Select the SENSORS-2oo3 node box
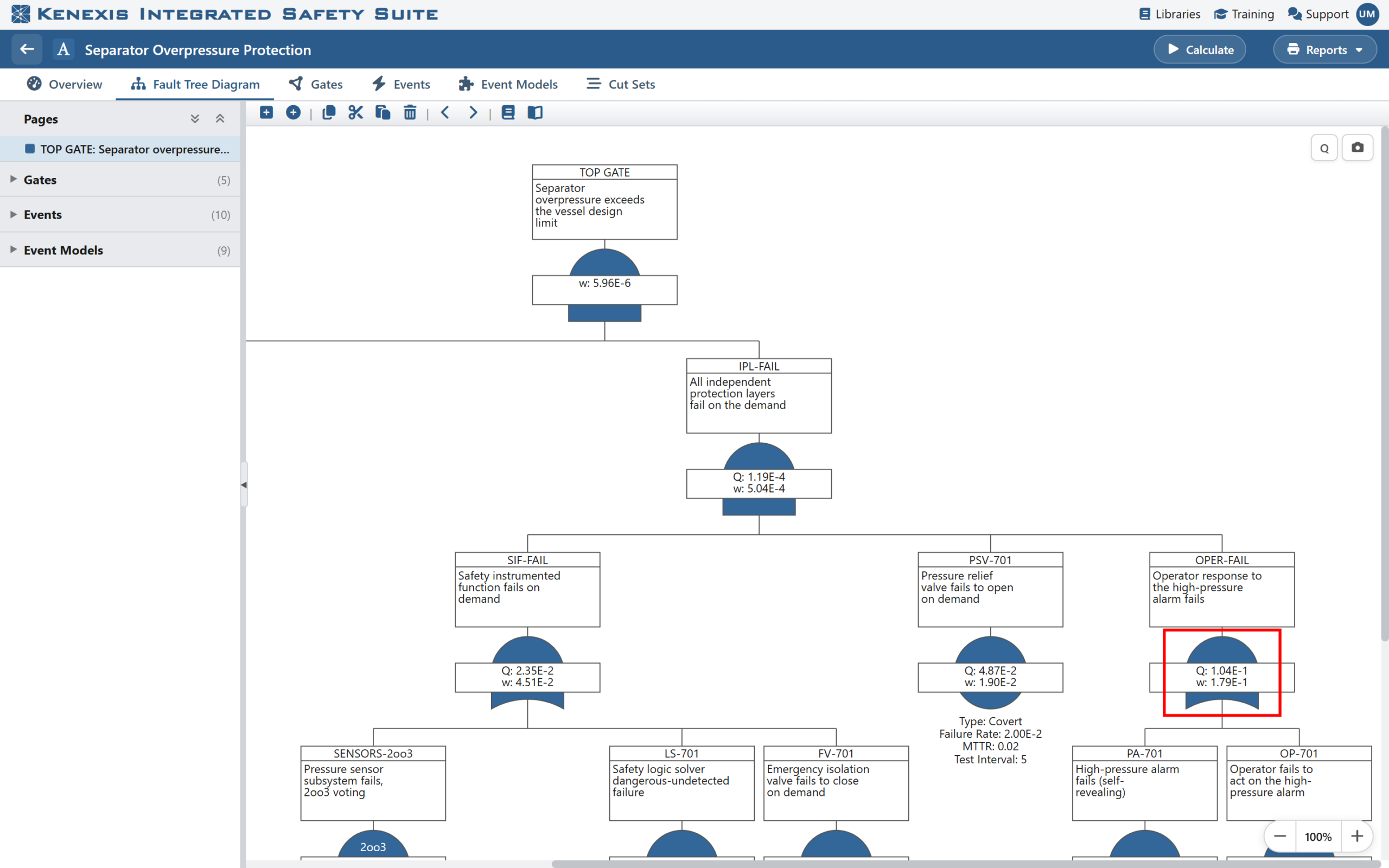1389x868 pixels. click(x=373, y=783)
